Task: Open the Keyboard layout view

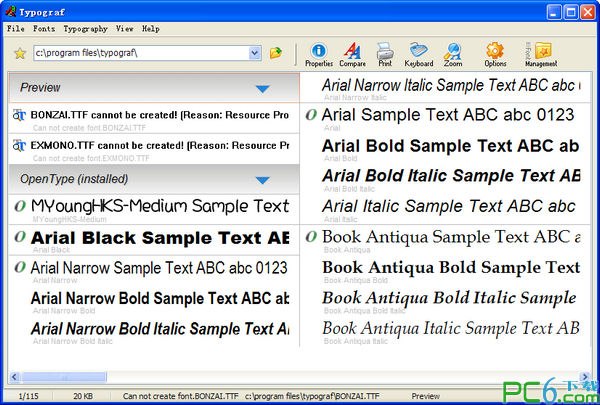Action: point(419,55)
